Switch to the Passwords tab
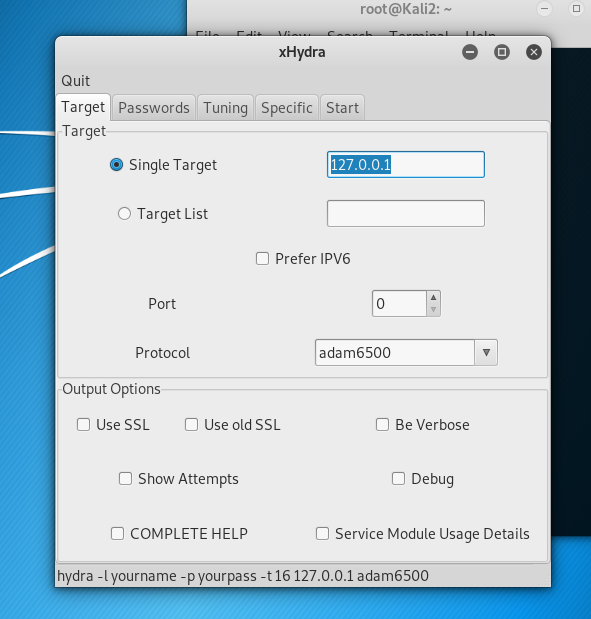 tap(154, 108)
